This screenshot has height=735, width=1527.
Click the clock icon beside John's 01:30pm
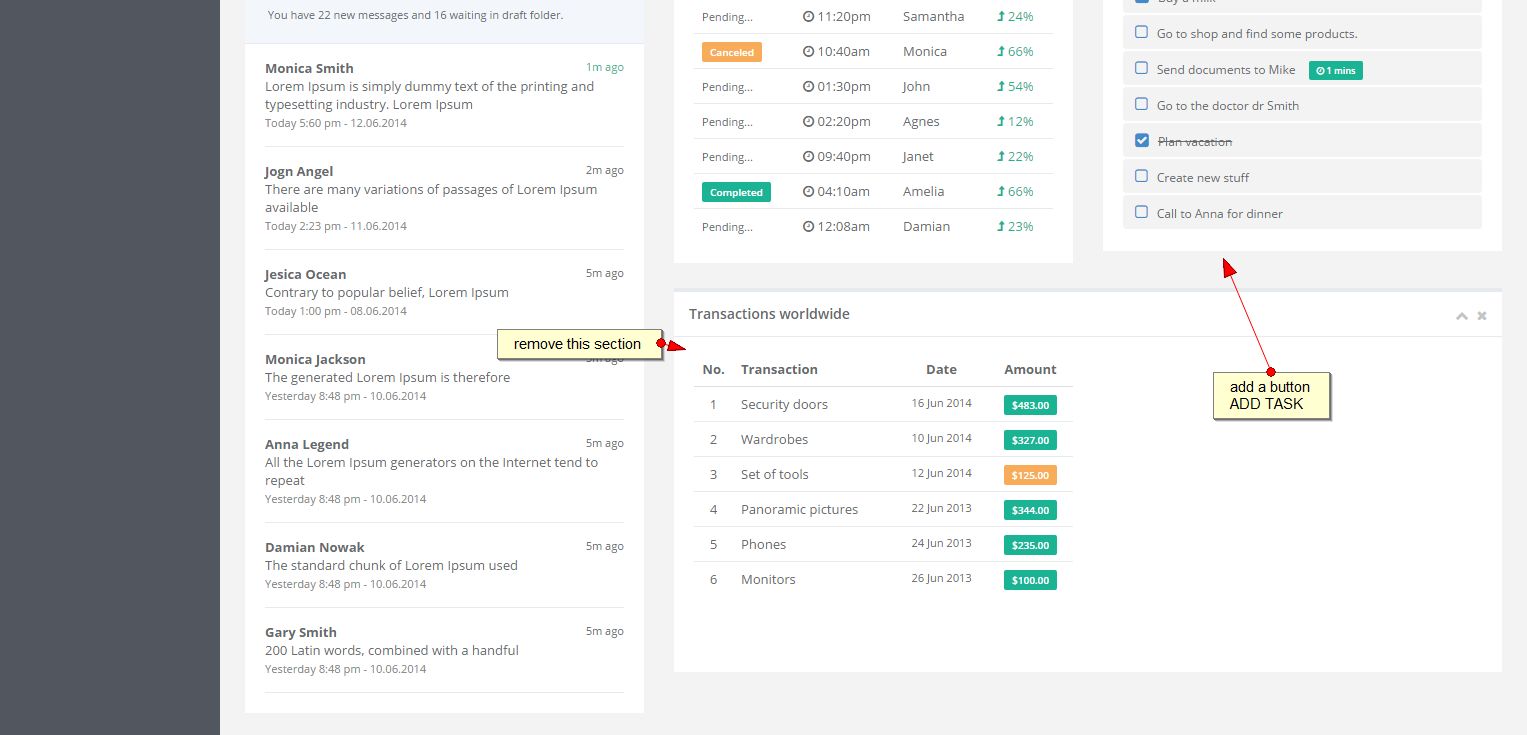pyautogui.click(x=808, y=87)
